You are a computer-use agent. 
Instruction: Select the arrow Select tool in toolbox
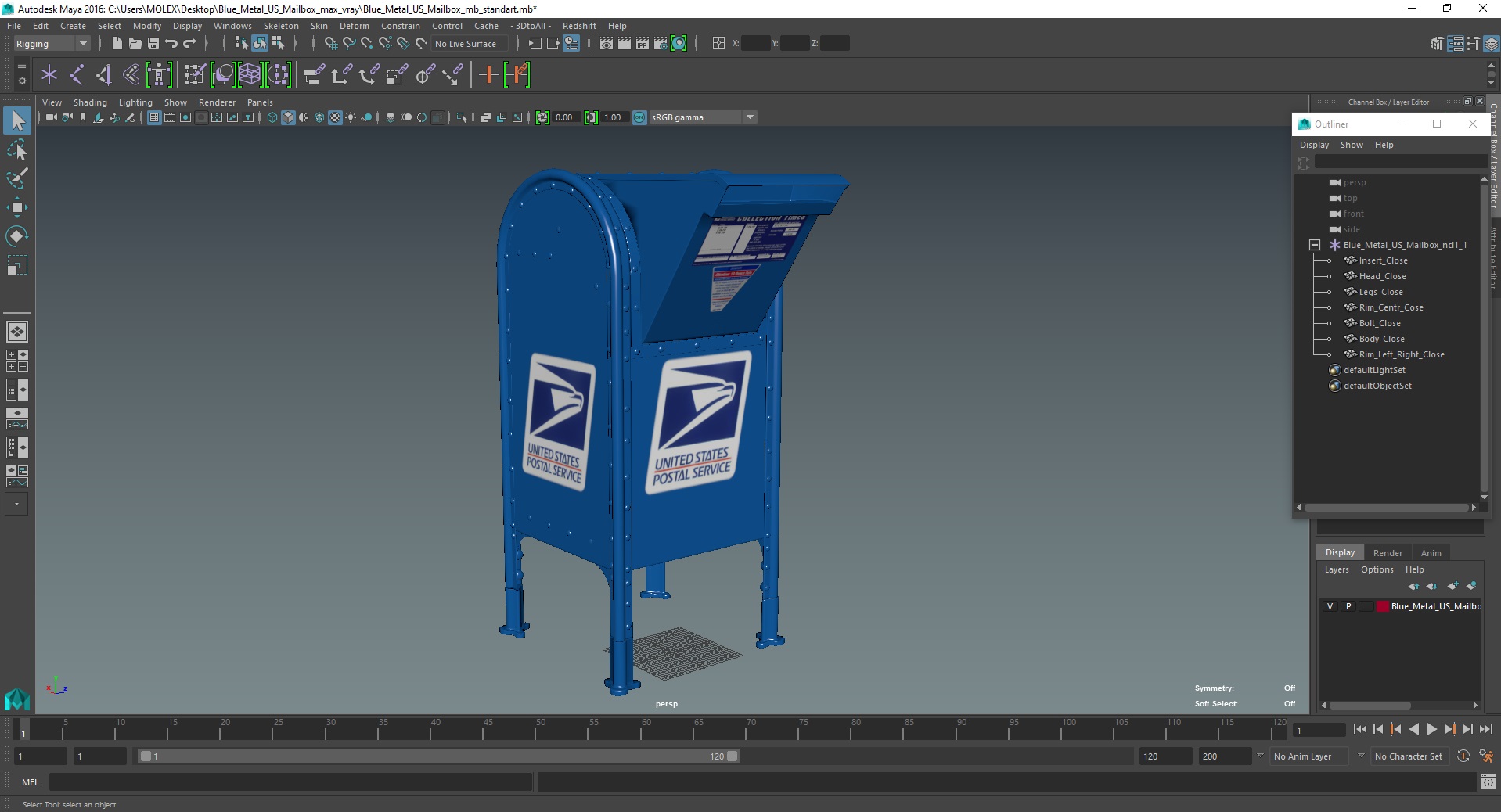17,120
